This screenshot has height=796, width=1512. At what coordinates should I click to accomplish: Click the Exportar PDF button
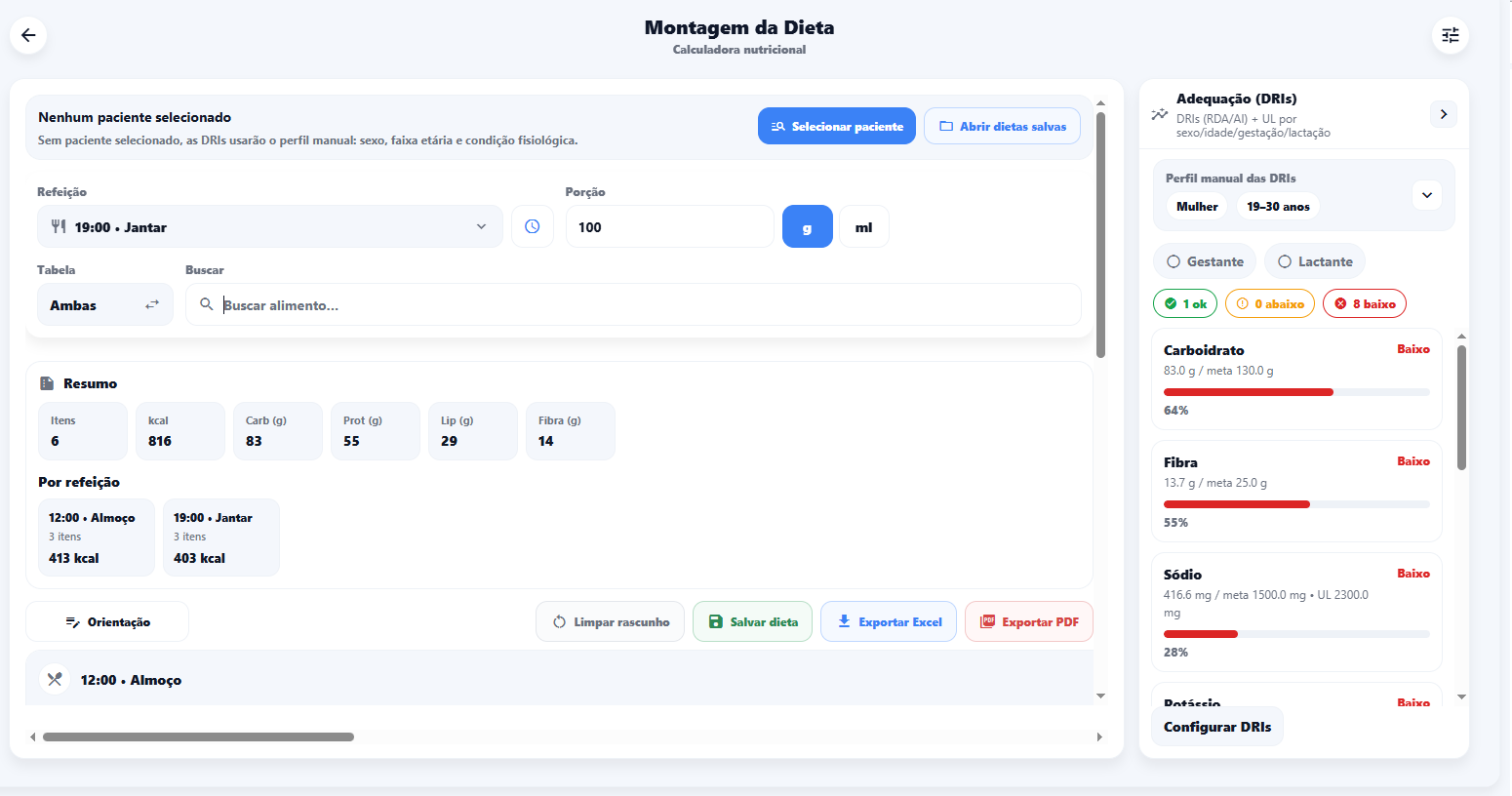tap(1029, 622)
